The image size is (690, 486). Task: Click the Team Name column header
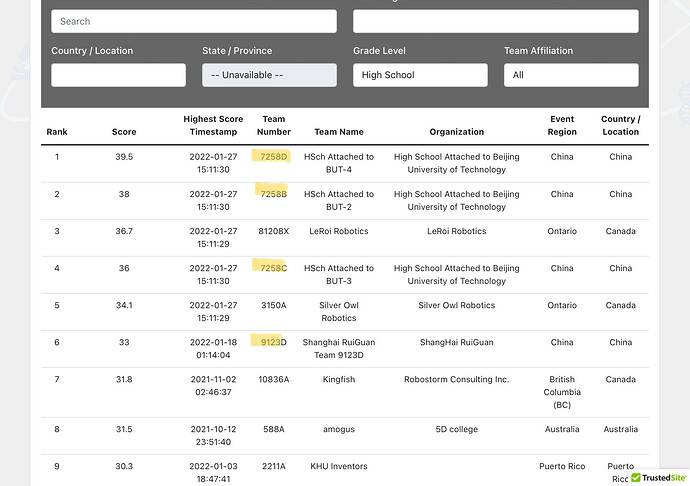coord(339,132)
